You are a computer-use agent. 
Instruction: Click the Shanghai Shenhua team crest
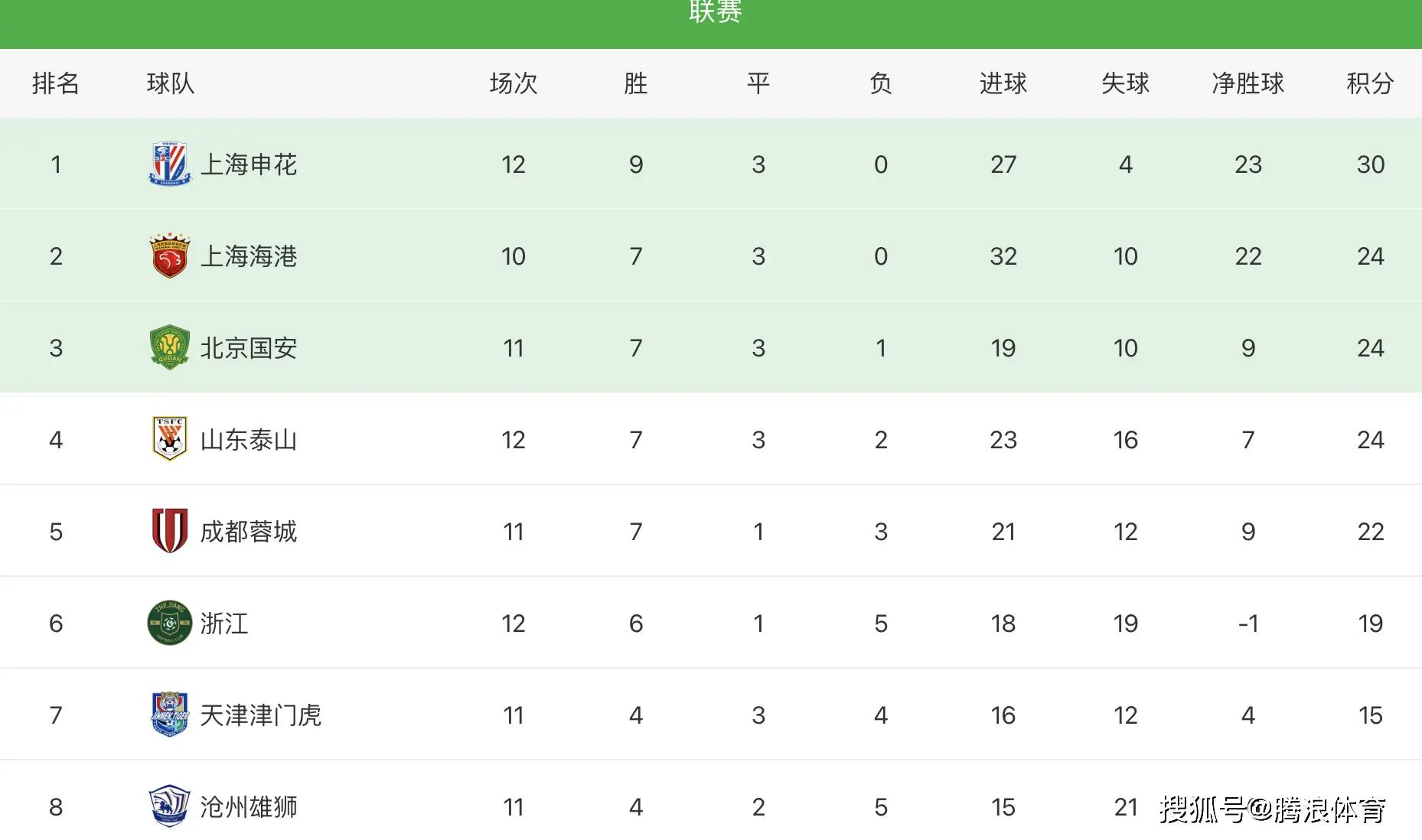pos(169,164)
